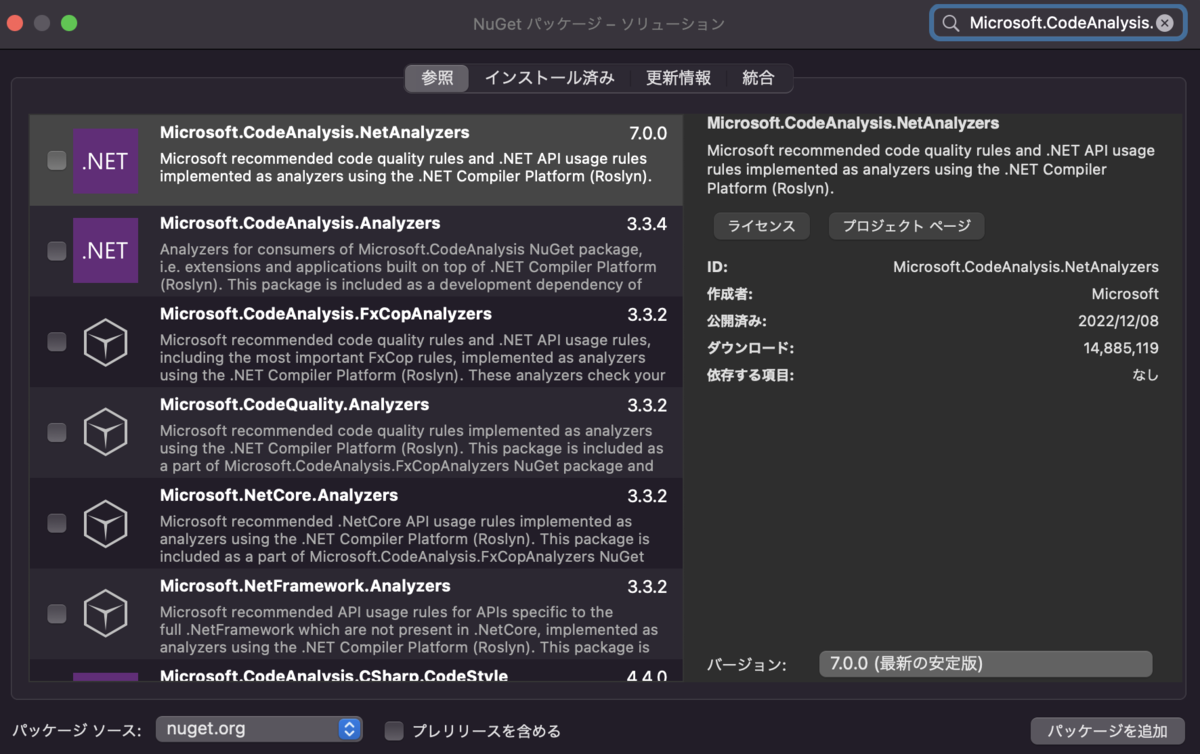1200x754 pixels.
Task: Click the プロジェクト ページ button
Action: [x=906, y=226]
